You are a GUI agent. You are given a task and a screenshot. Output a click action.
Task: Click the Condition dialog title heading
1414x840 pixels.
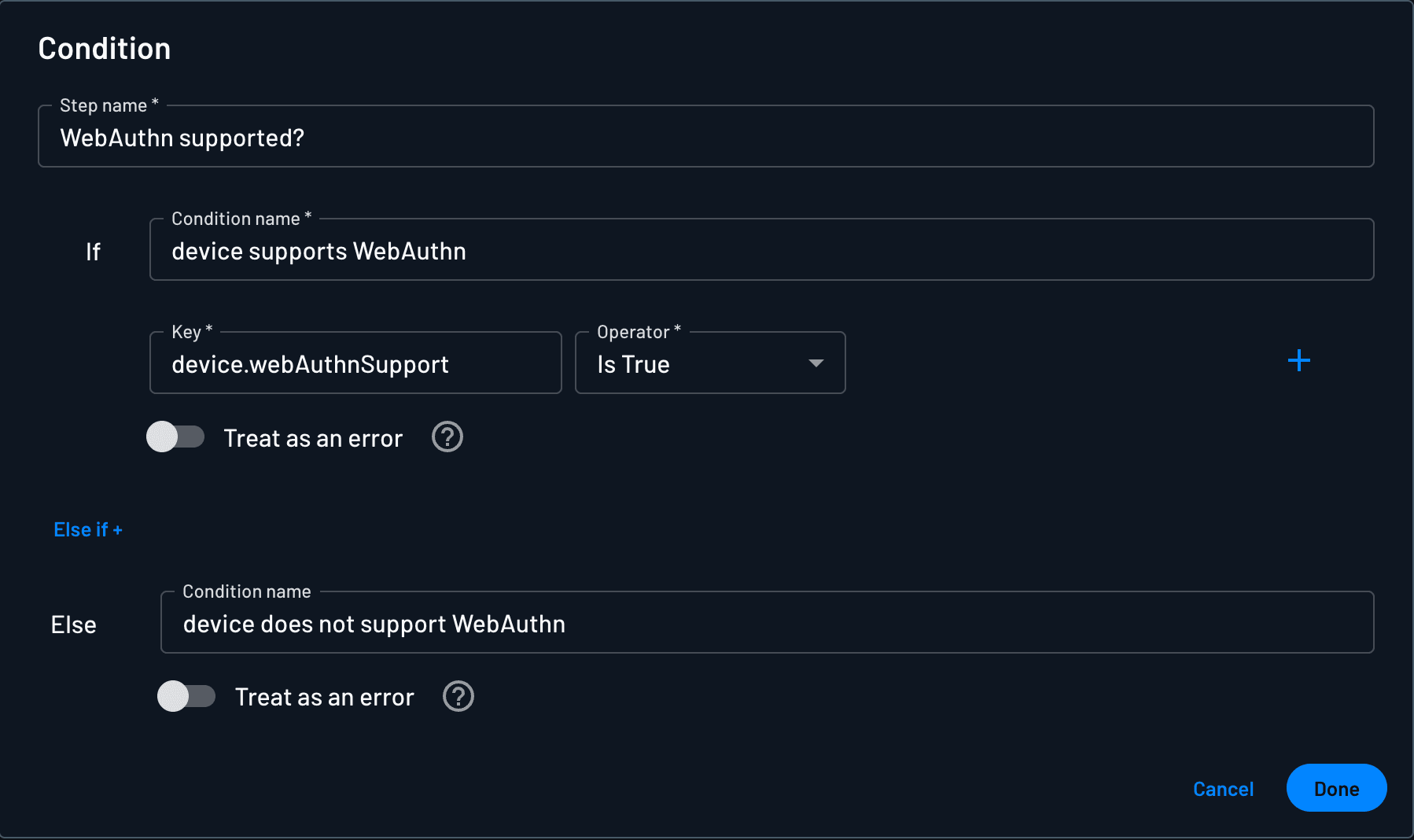coord(104,48)
